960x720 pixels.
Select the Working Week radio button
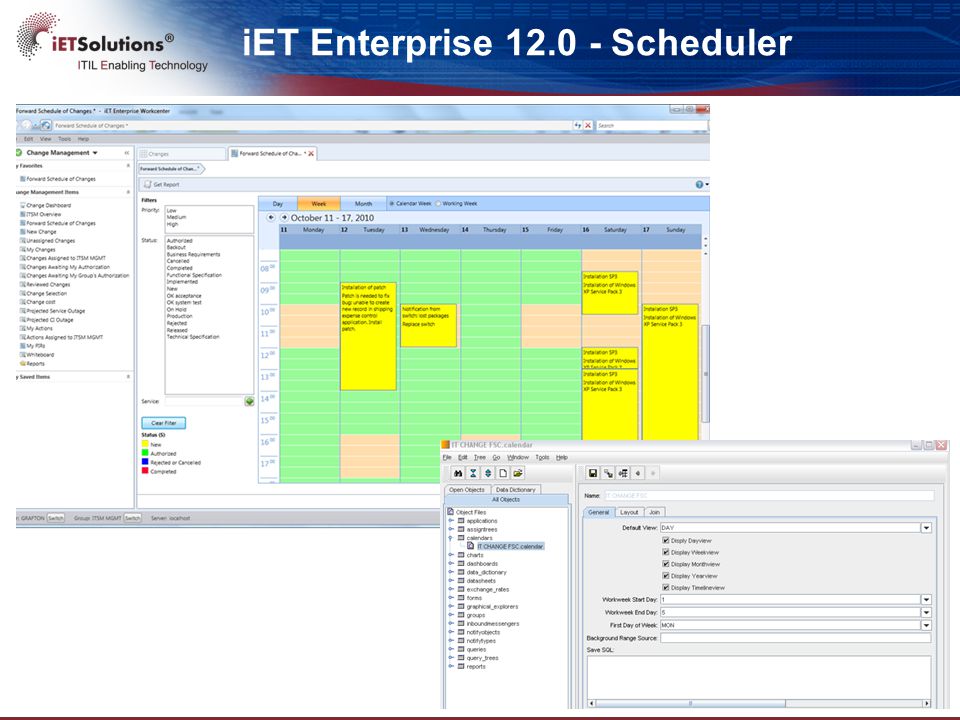pos(438,203)
